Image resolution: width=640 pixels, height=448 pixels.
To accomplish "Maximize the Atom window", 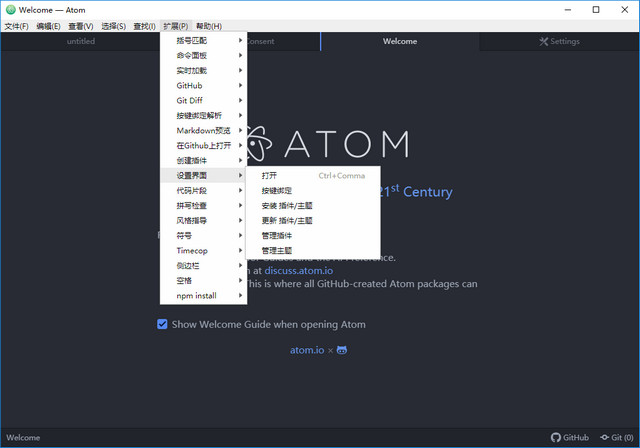I will [596, 10].
